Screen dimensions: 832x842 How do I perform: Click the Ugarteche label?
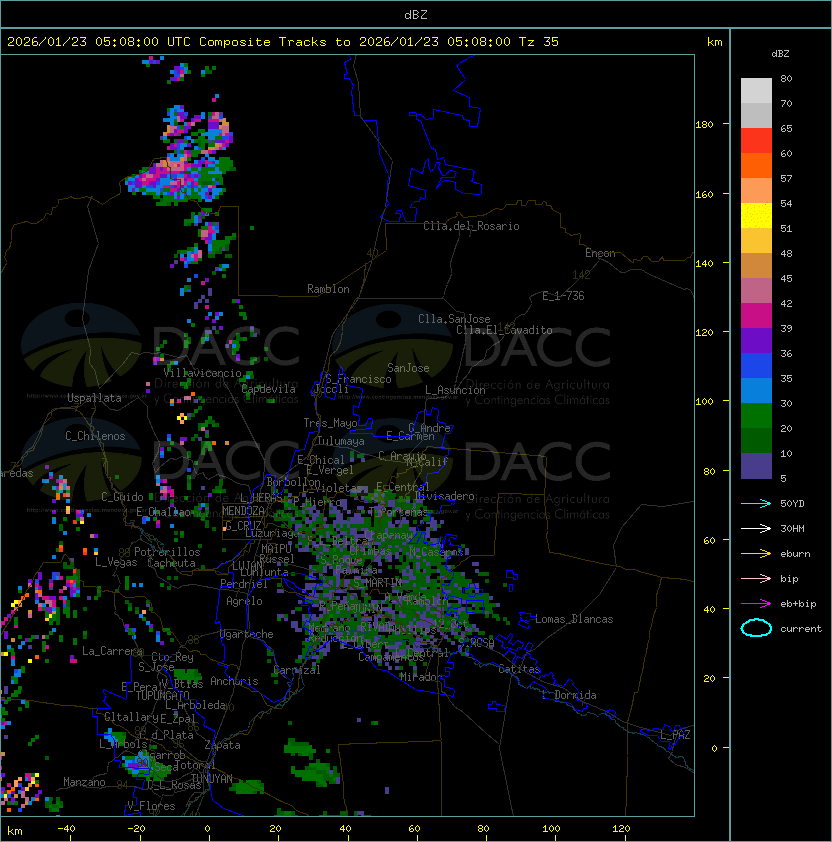[247, 634]
